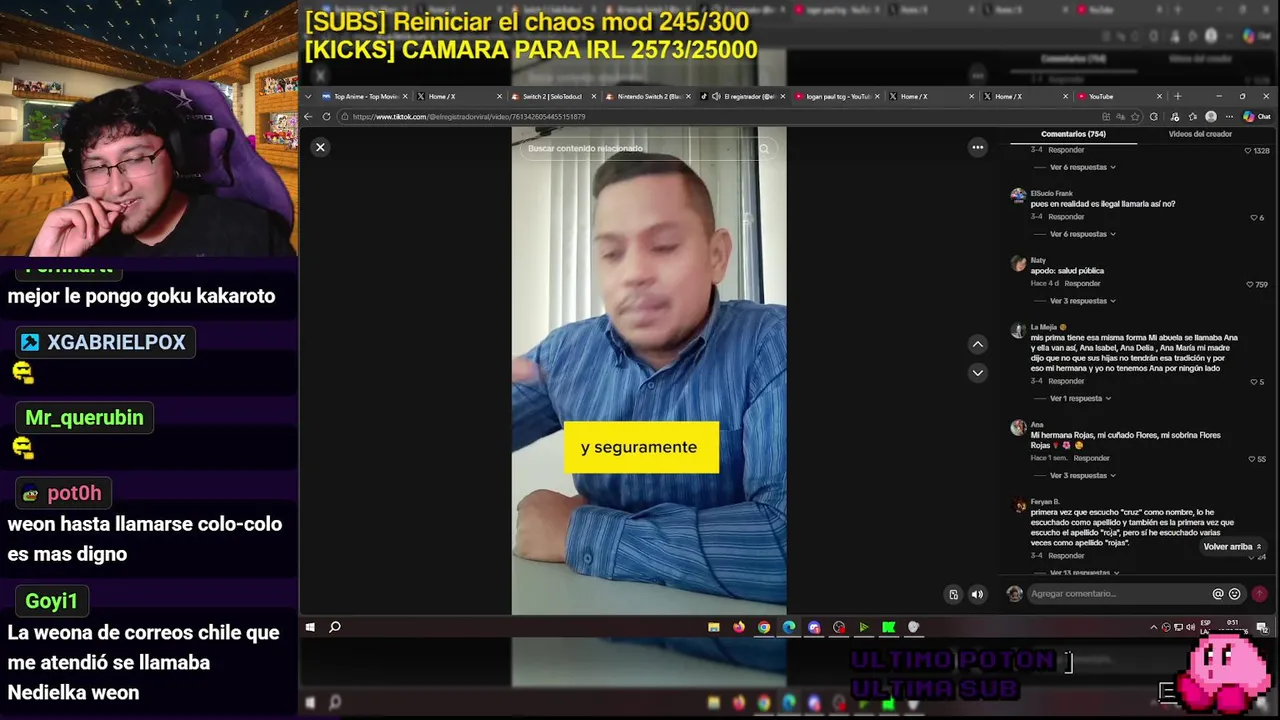Open the Windows Start menu
Screen dimensions: 1280x720
click(x=310, y=627)
